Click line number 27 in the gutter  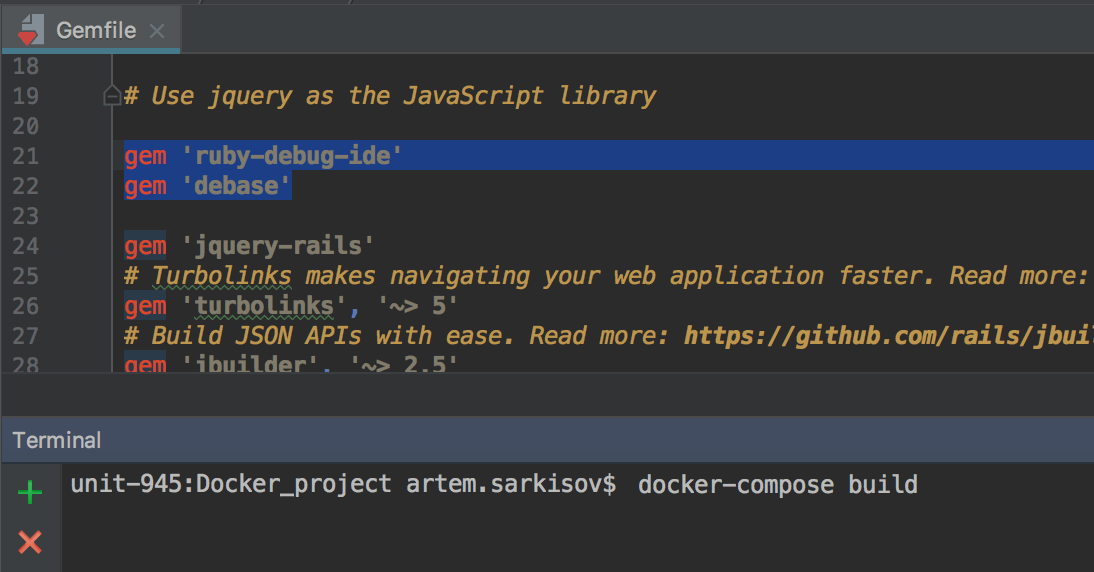(25, 336)
